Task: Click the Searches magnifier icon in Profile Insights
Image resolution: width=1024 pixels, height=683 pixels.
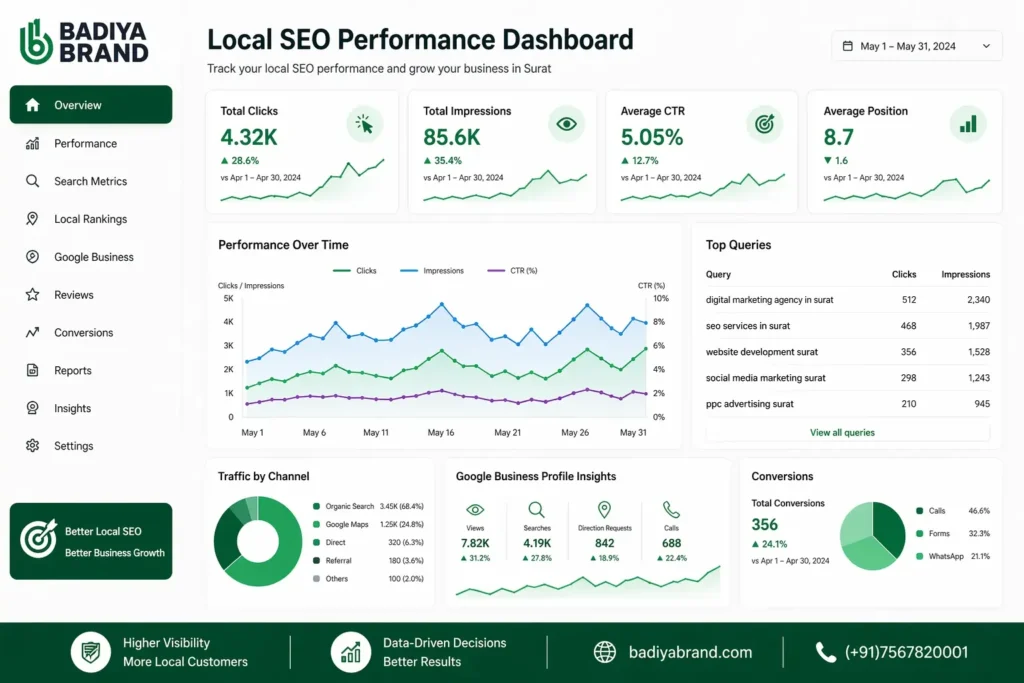Action: tap(537, 510)
